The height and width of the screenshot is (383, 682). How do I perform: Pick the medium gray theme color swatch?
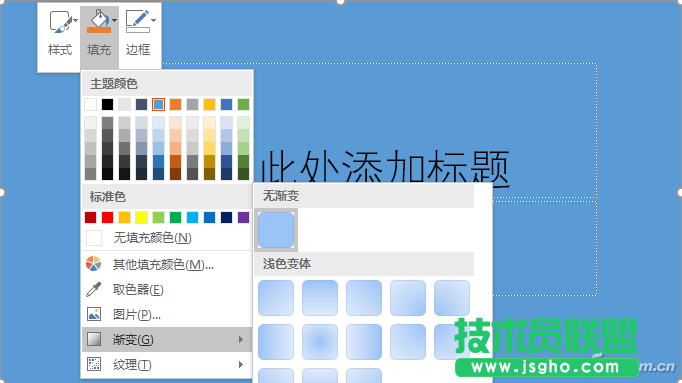coord(192,104)
